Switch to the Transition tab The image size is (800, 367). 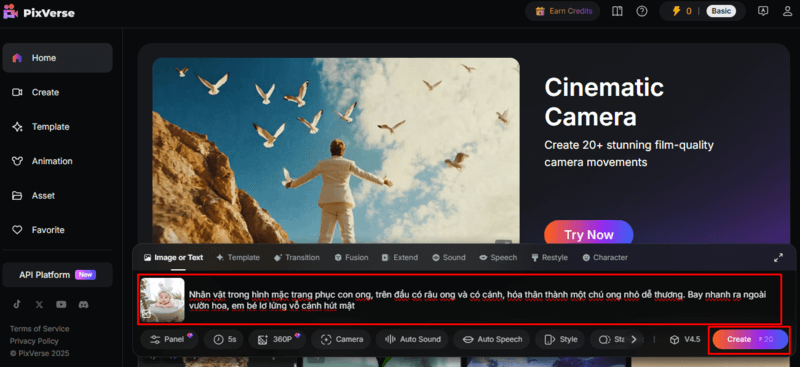click(x=297, y=258)
